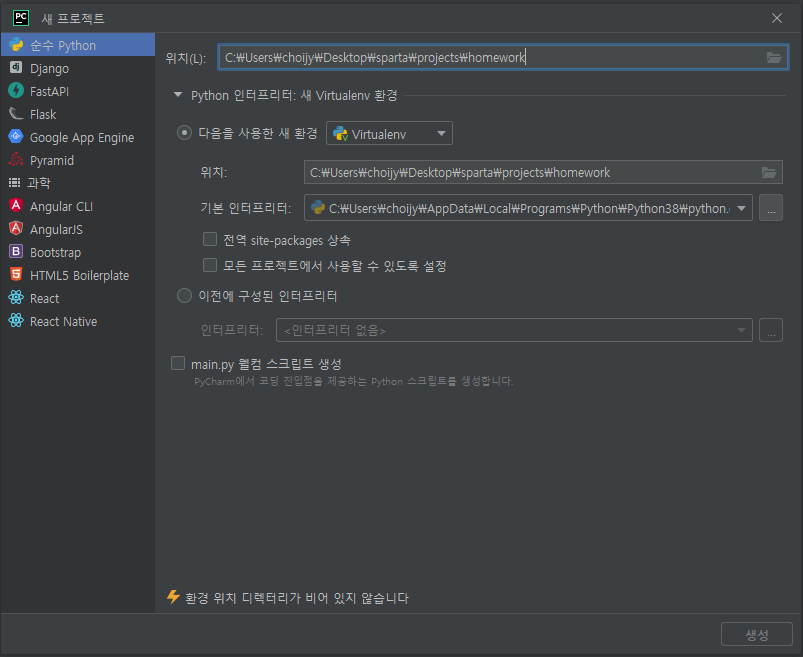This screenshot has height=657, width=803.
Task: Click the Google App Engine icon
Action: tap(16, 137)
